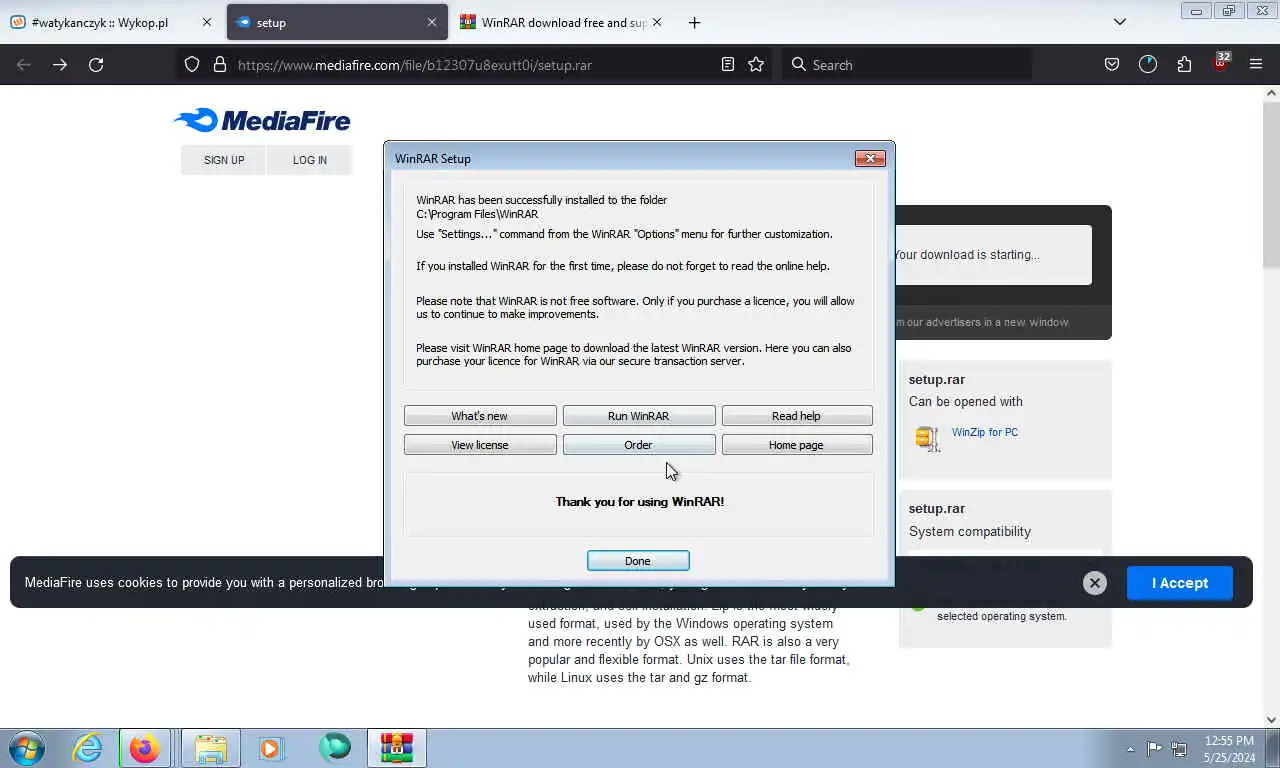Click the Search box in toolbar

tap(906, 64)
